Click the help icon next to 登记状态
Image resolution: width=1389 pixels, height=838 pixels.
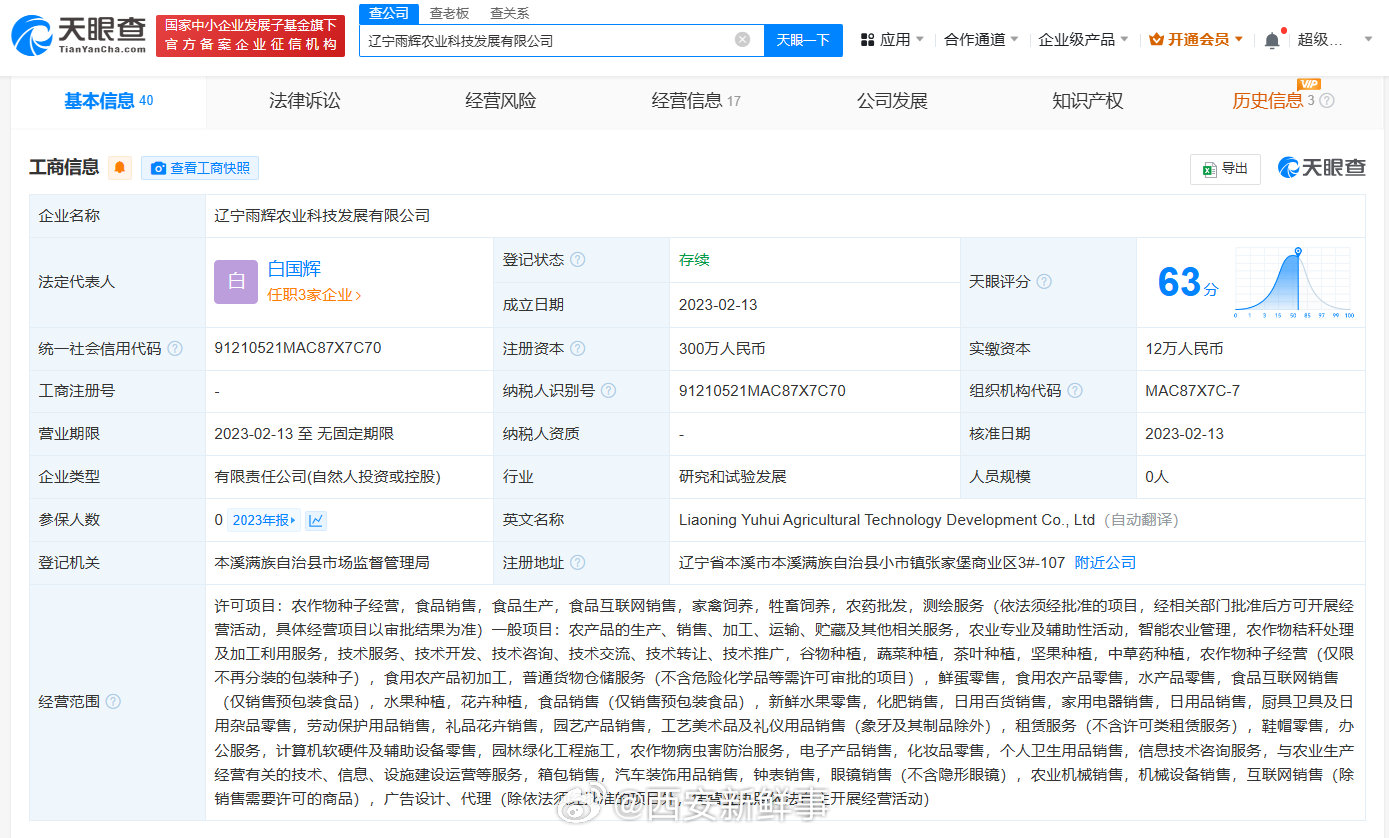[x=577, y=260]
